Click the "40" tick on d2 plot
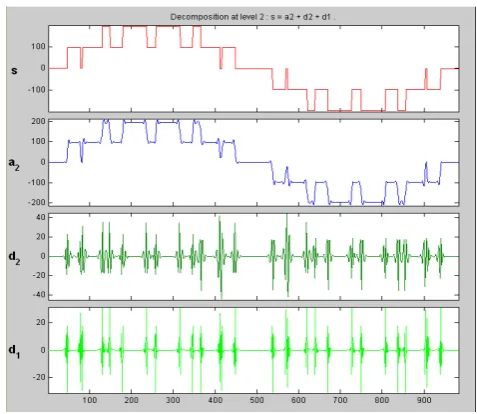 [41, 217]
